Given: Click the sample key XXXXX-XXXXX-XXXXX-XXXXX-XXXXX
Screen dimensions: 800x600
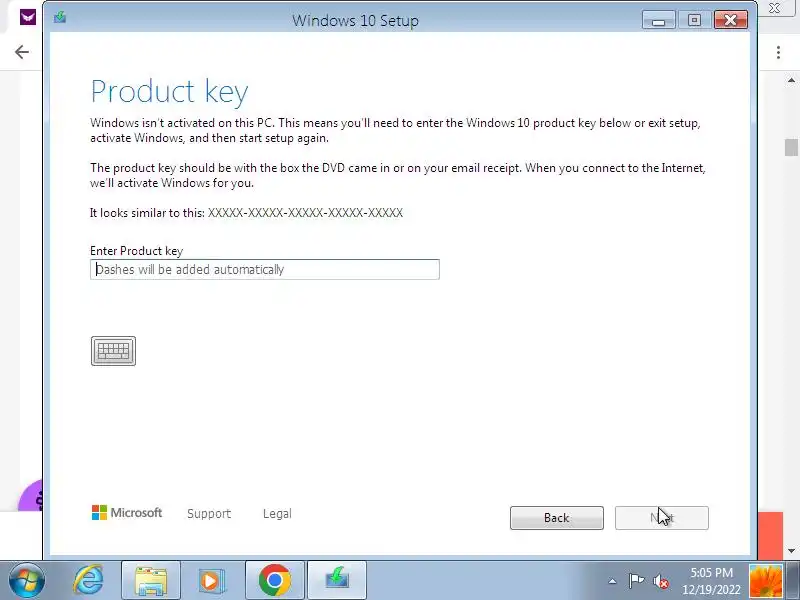Looking at the screenshot, I should point(305,213).
